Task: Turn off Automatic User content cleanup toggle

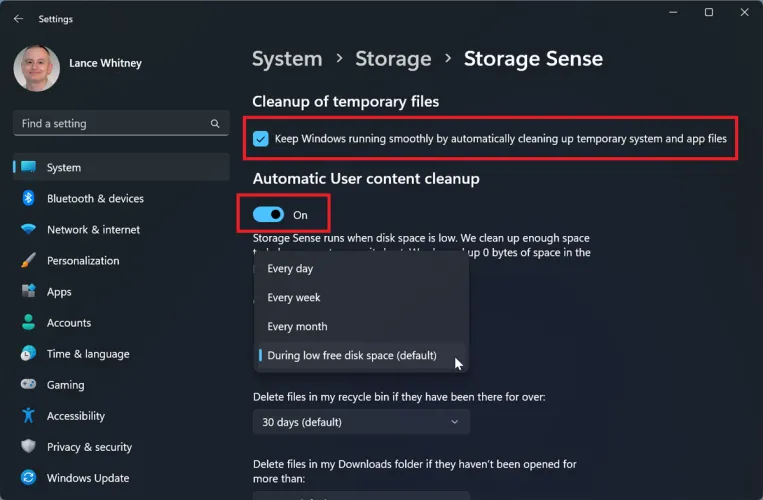Action: pos(269,214)
